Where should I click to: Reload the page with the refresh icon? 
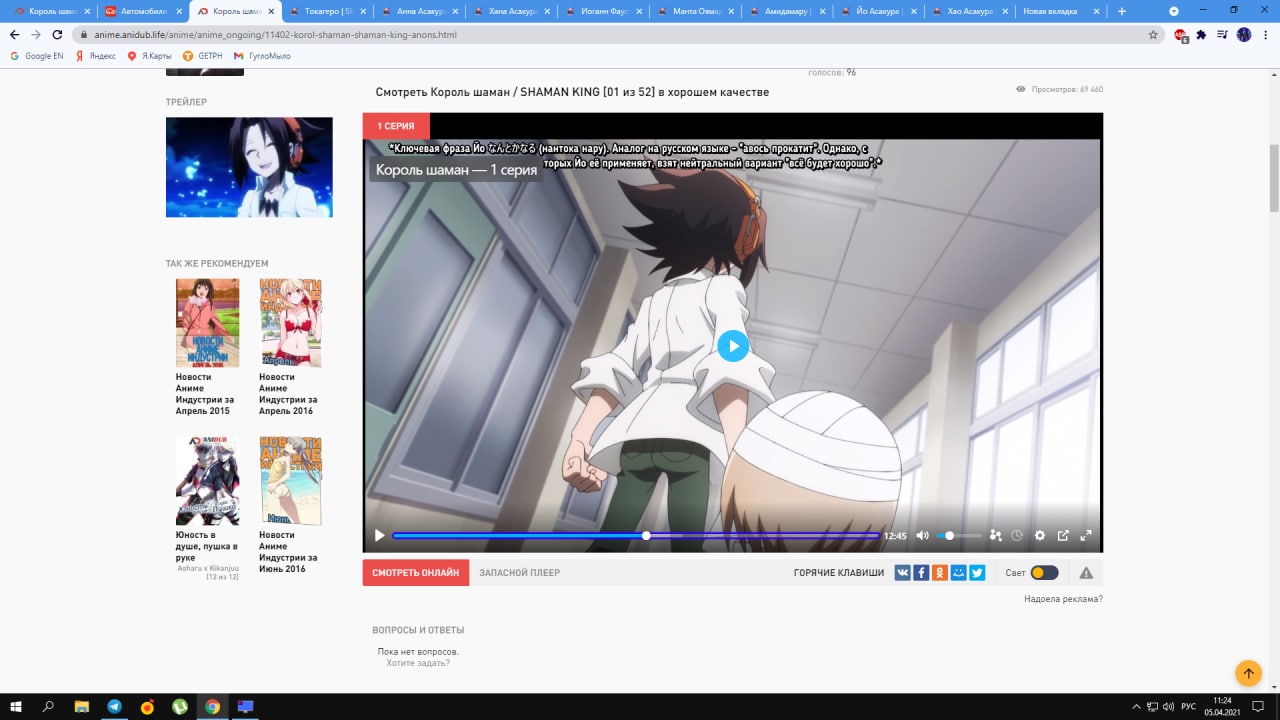(58, 34)
